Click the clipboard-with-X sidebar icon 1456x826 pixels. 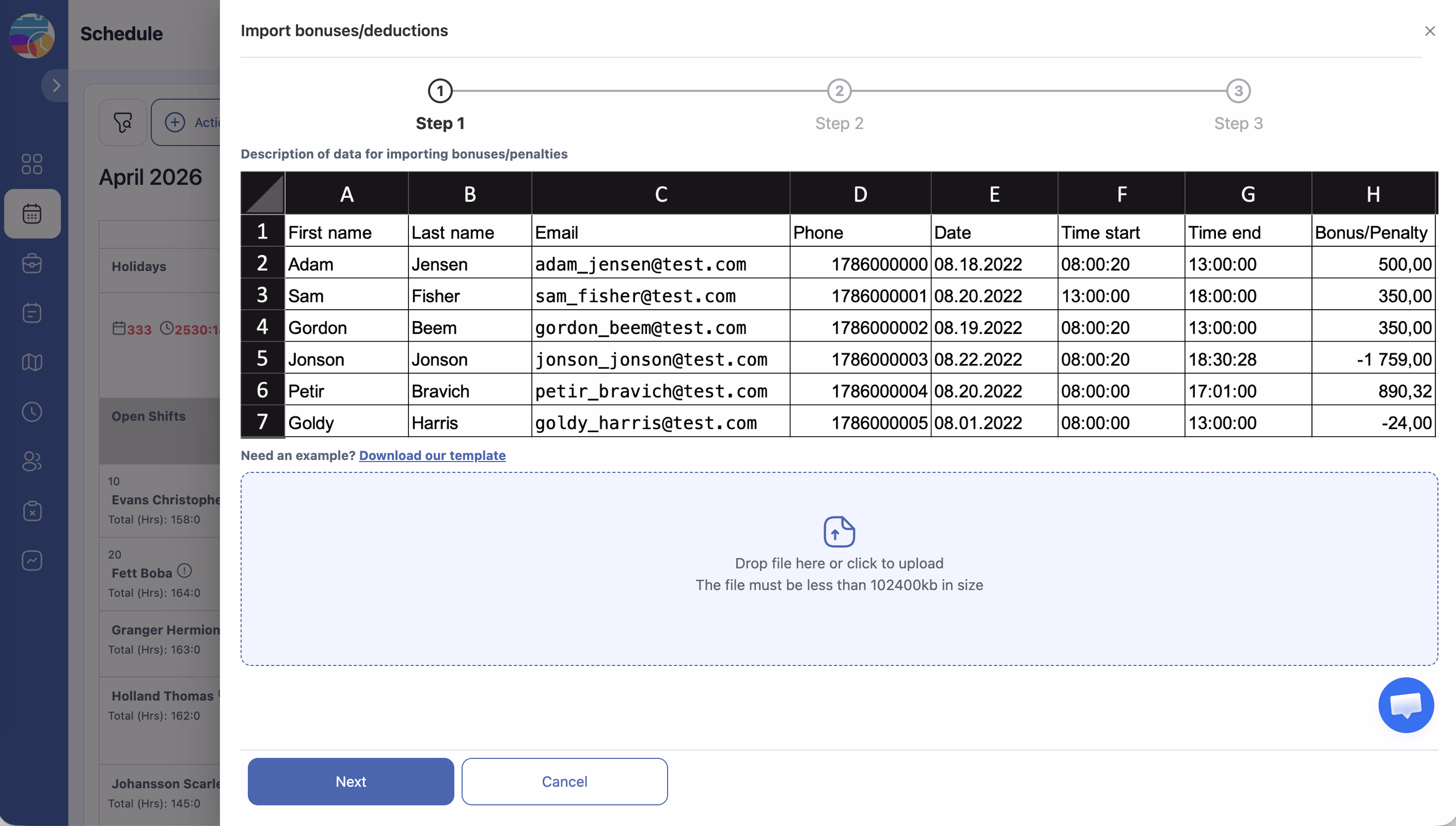(x=32, y=511)
